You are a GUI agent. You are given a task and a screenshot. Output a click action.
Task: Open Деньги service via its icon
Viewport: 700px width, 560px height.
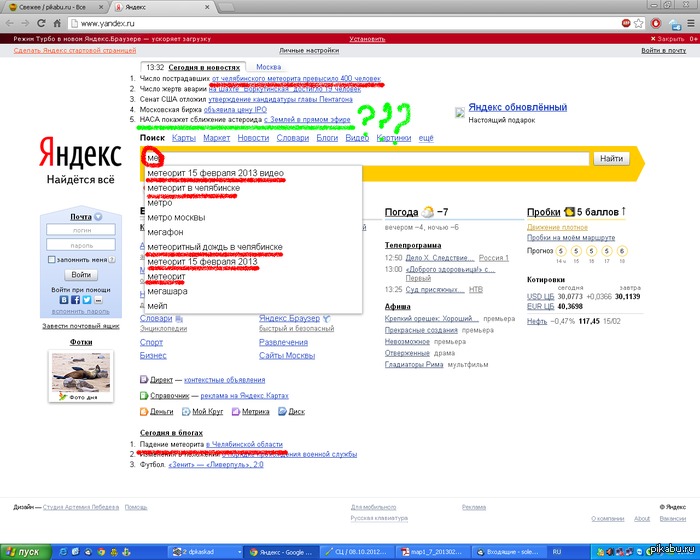pos(145,411)
